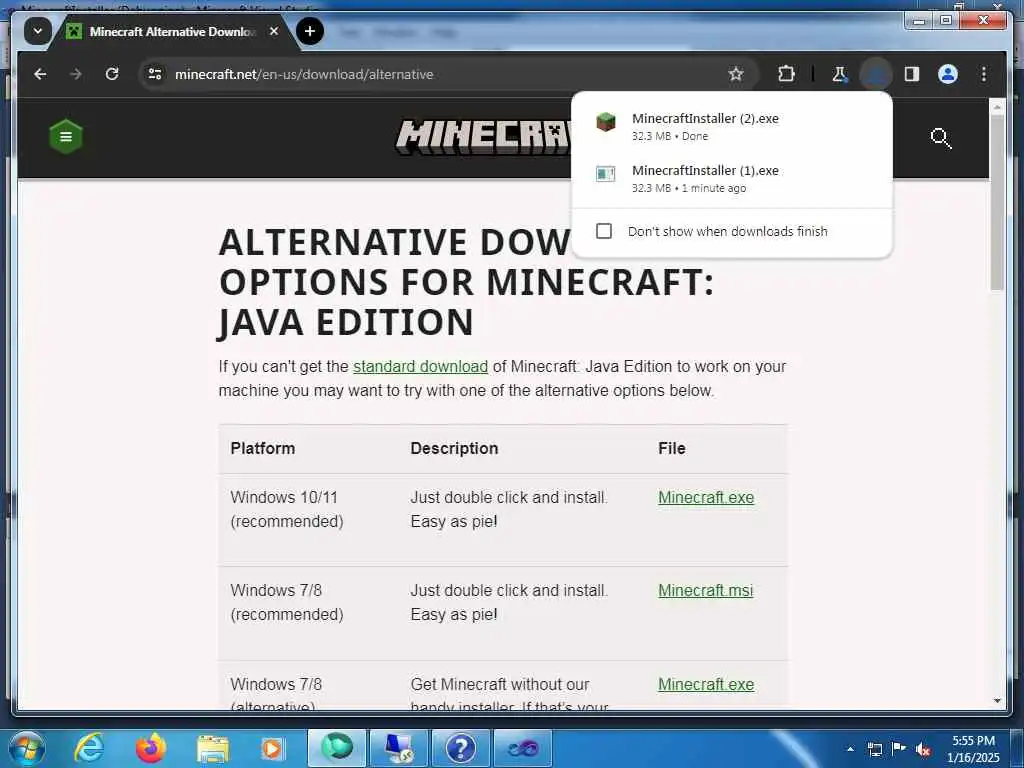Open the tab search dropdown
This screenshot has height=768, width=1024.
(x=38, y=31)
